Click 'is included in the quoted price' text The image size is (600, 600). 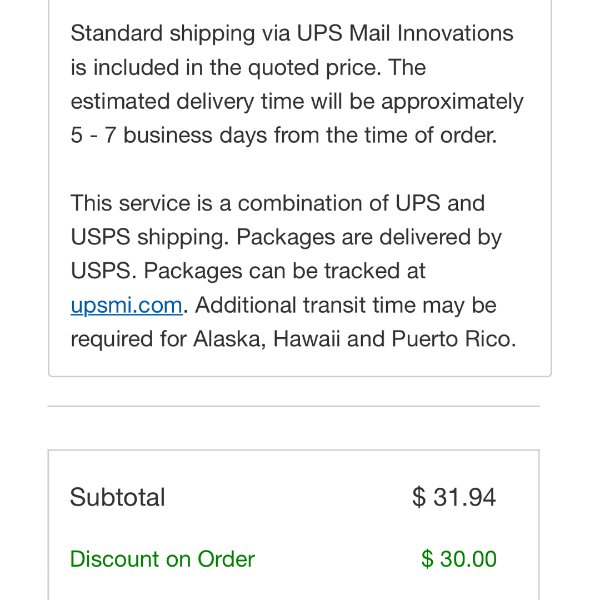(x=226, y=68)
